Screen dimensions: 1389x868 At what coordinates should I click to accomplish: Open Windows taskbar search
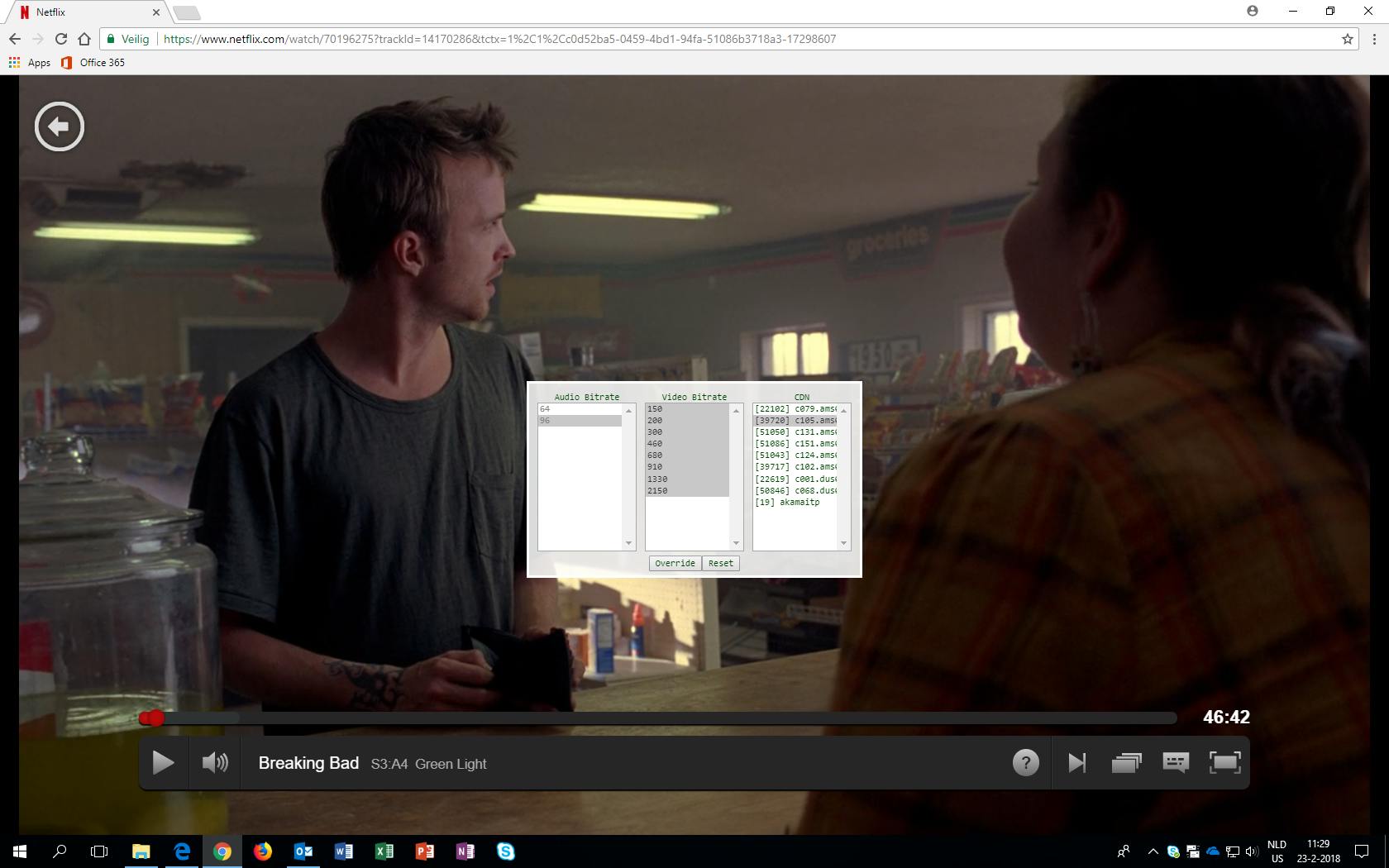coord(60,851)
